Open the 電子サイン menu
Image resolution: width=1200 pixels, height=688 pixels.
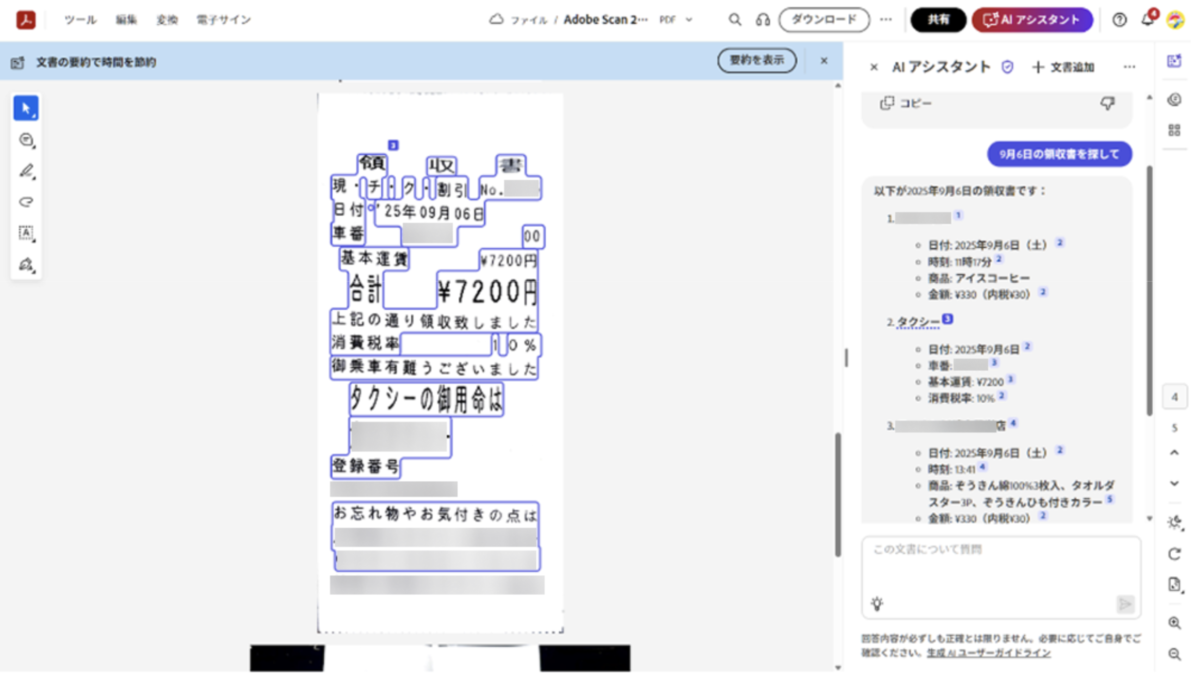click(x=224, y=19)
